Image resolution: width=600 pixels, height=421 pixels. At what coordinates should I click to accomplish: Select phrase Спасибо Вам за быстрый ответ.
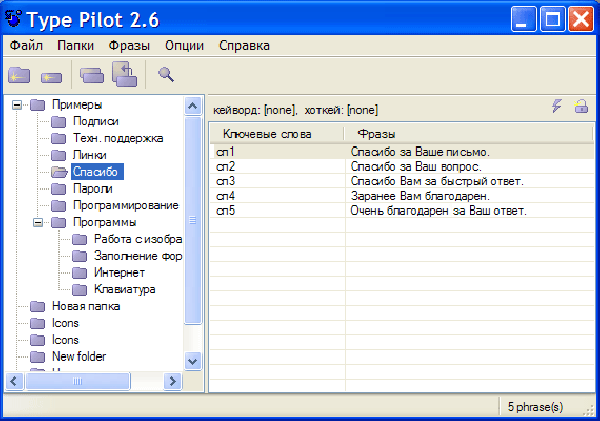[x=437, y=181]
